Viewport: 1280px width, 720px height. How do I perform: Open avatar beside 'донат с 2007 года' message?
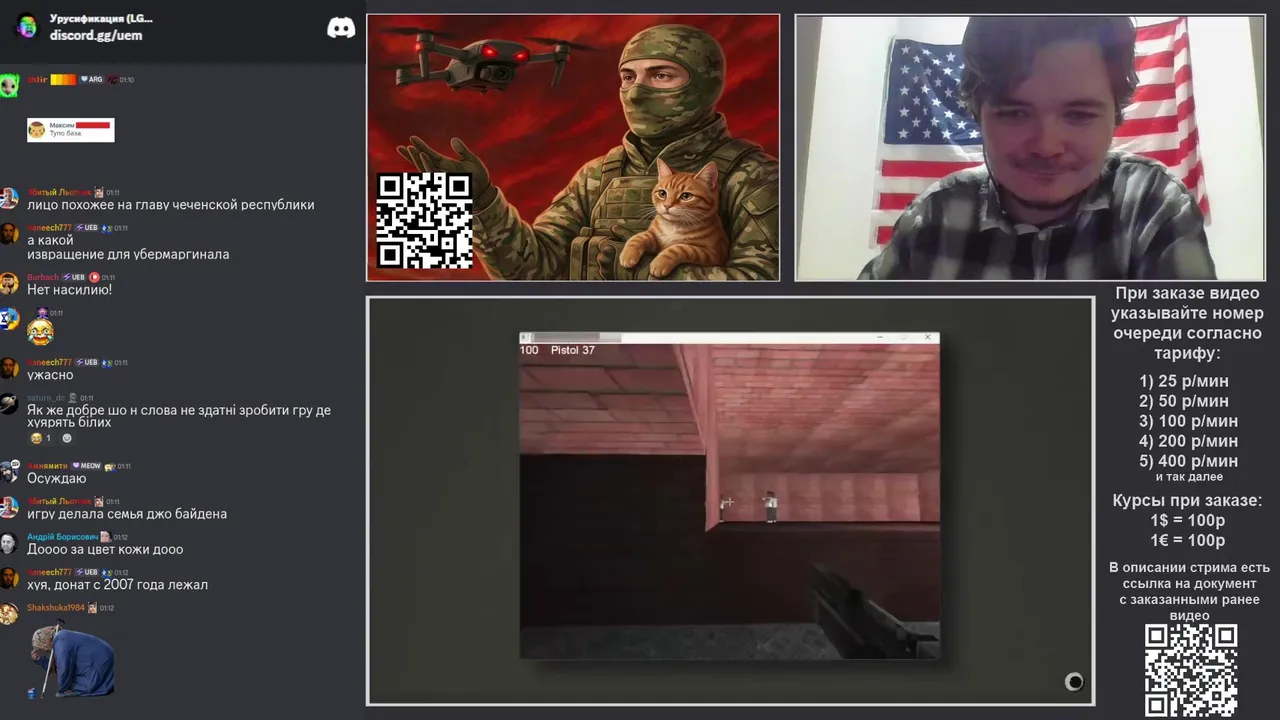pyautogui.click(x=8, y=578)
